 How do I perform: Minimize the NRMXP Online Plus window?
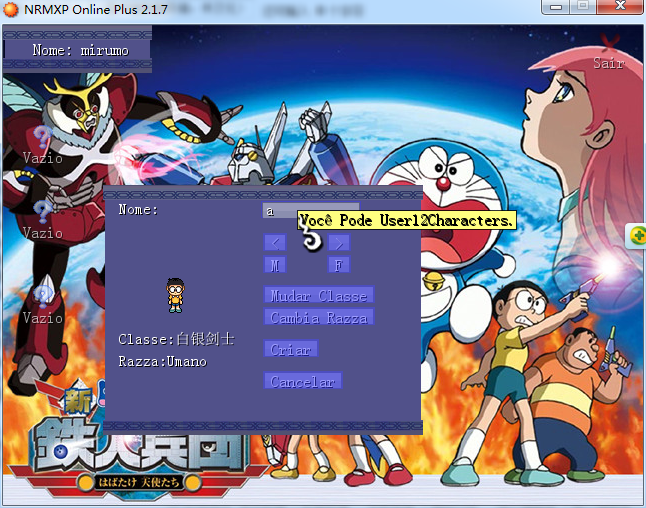pyautogui.click(x=556, y=7)
